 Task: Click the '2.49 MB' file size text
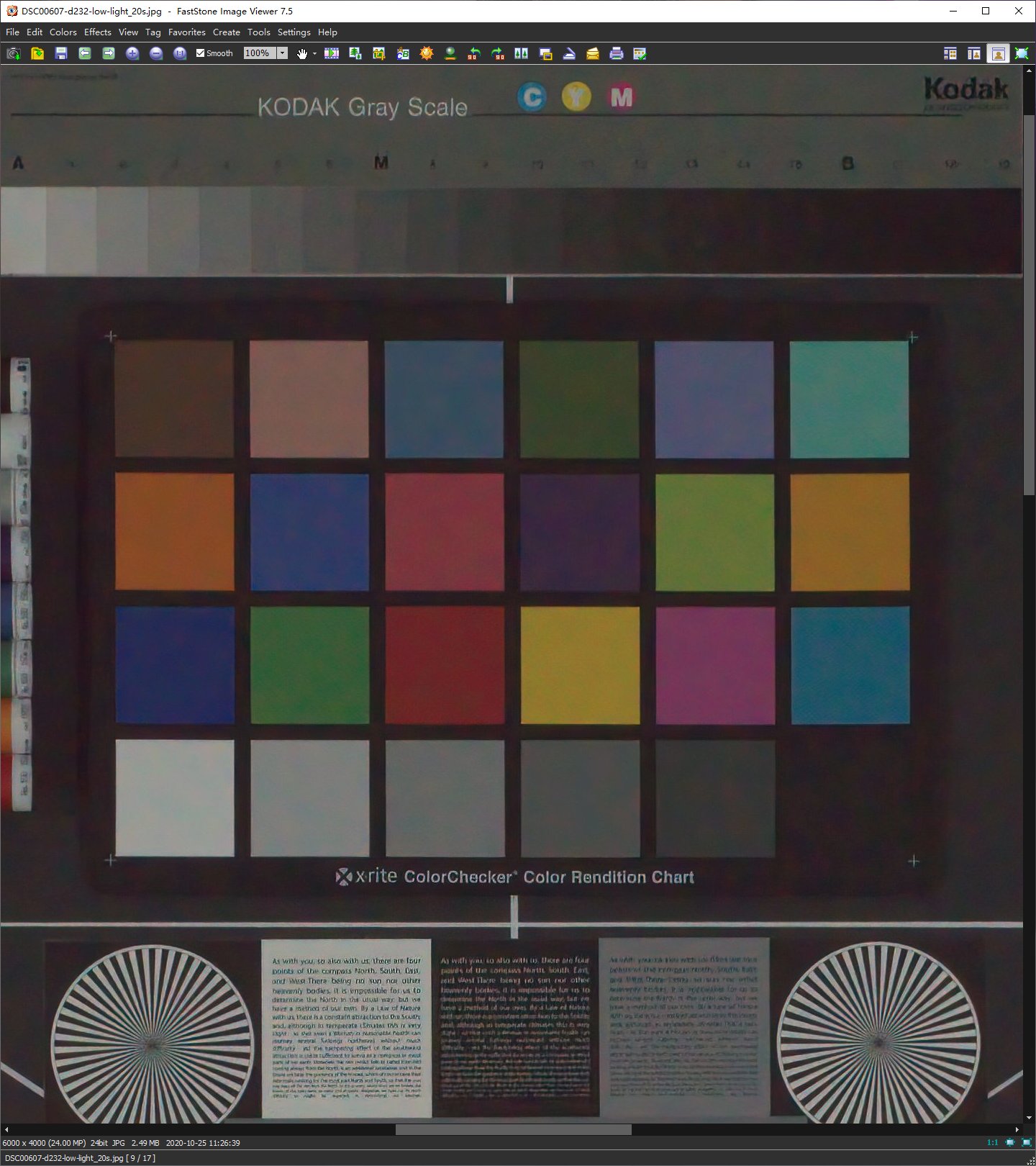pos(145,1143)
